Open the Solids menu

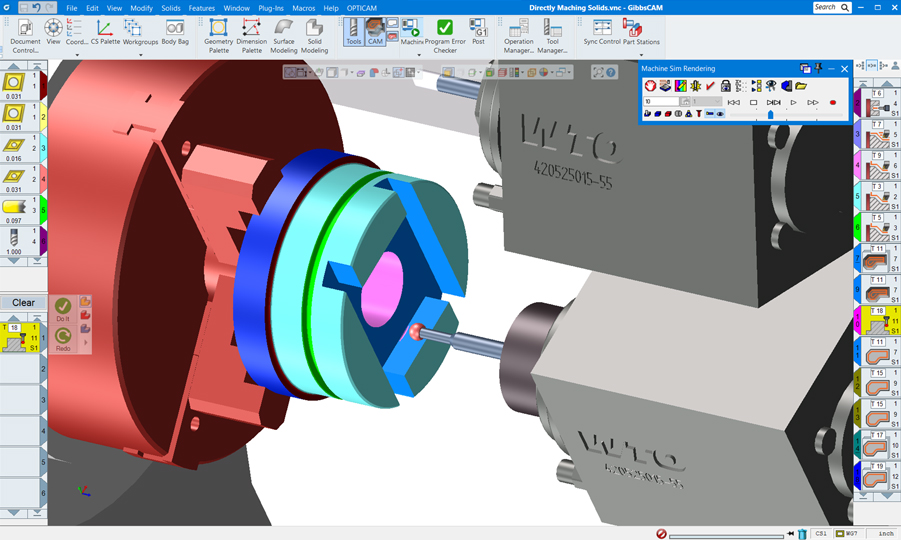click(x=171, y=8)
